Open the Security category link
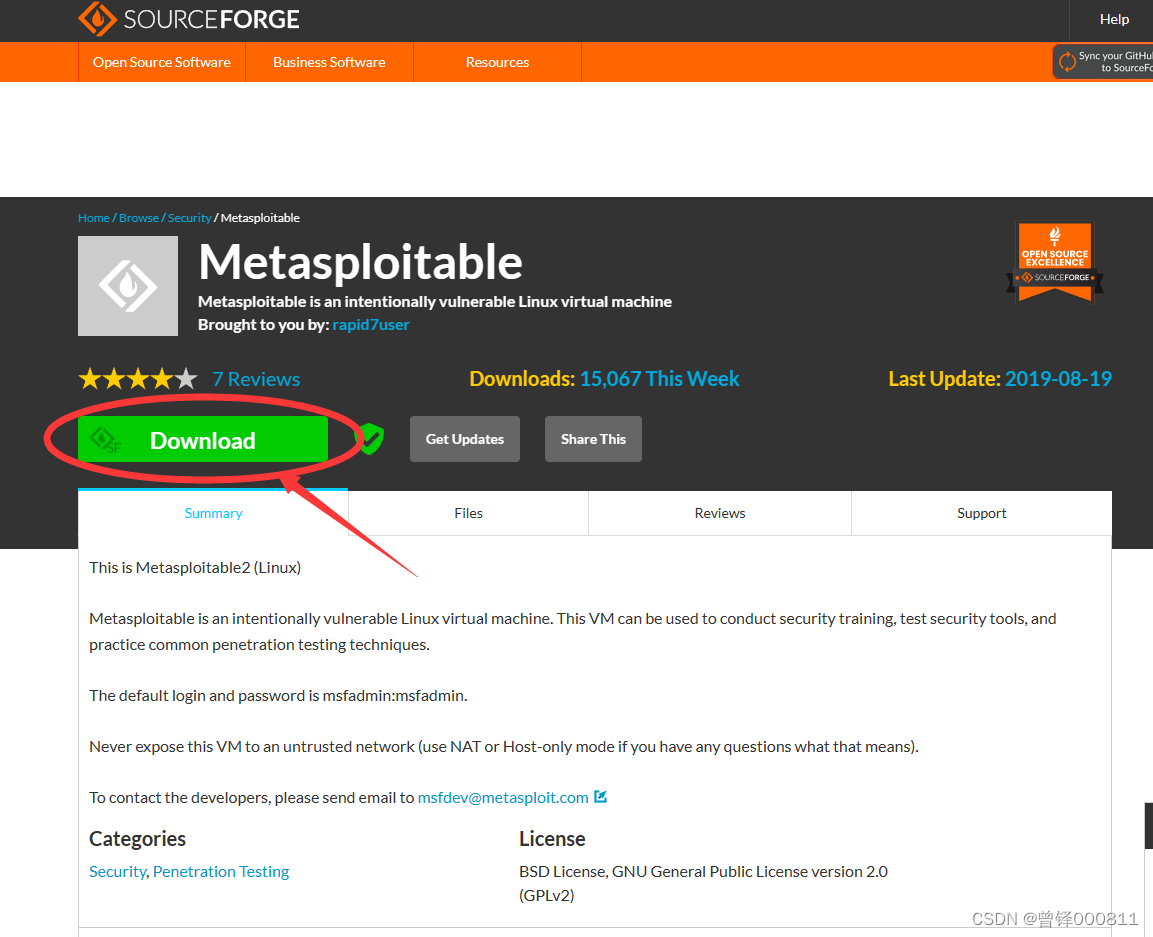Viewport: 1153px width, 937px height. (118, 872)
